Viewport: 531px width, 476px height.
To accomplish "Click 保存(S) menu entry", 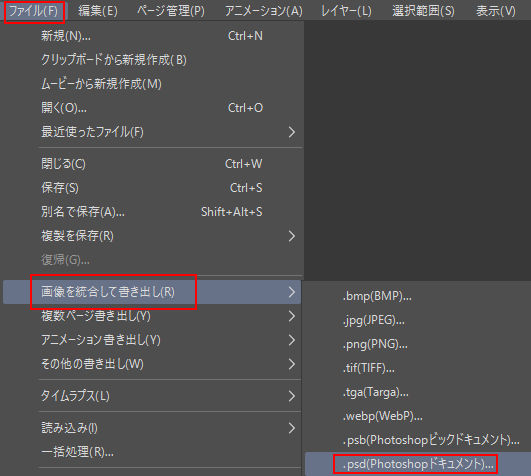I will point(152,188).
